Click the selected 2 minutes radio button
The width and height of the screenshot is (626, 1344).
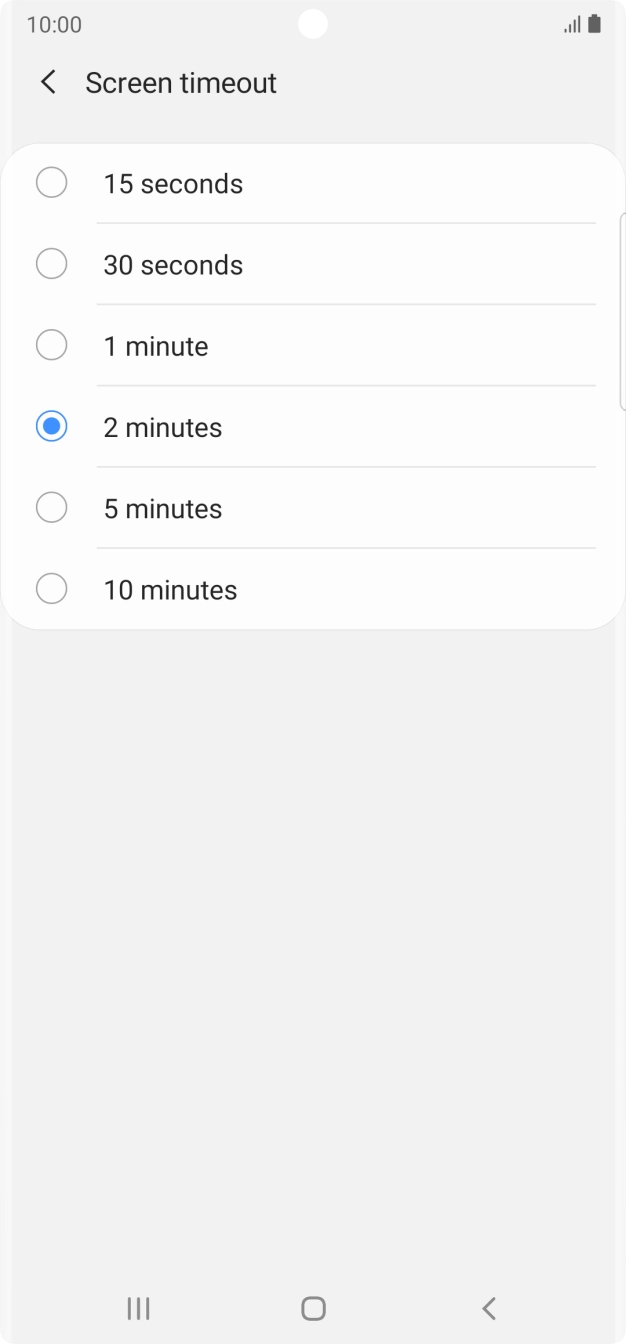pos(51,426)
